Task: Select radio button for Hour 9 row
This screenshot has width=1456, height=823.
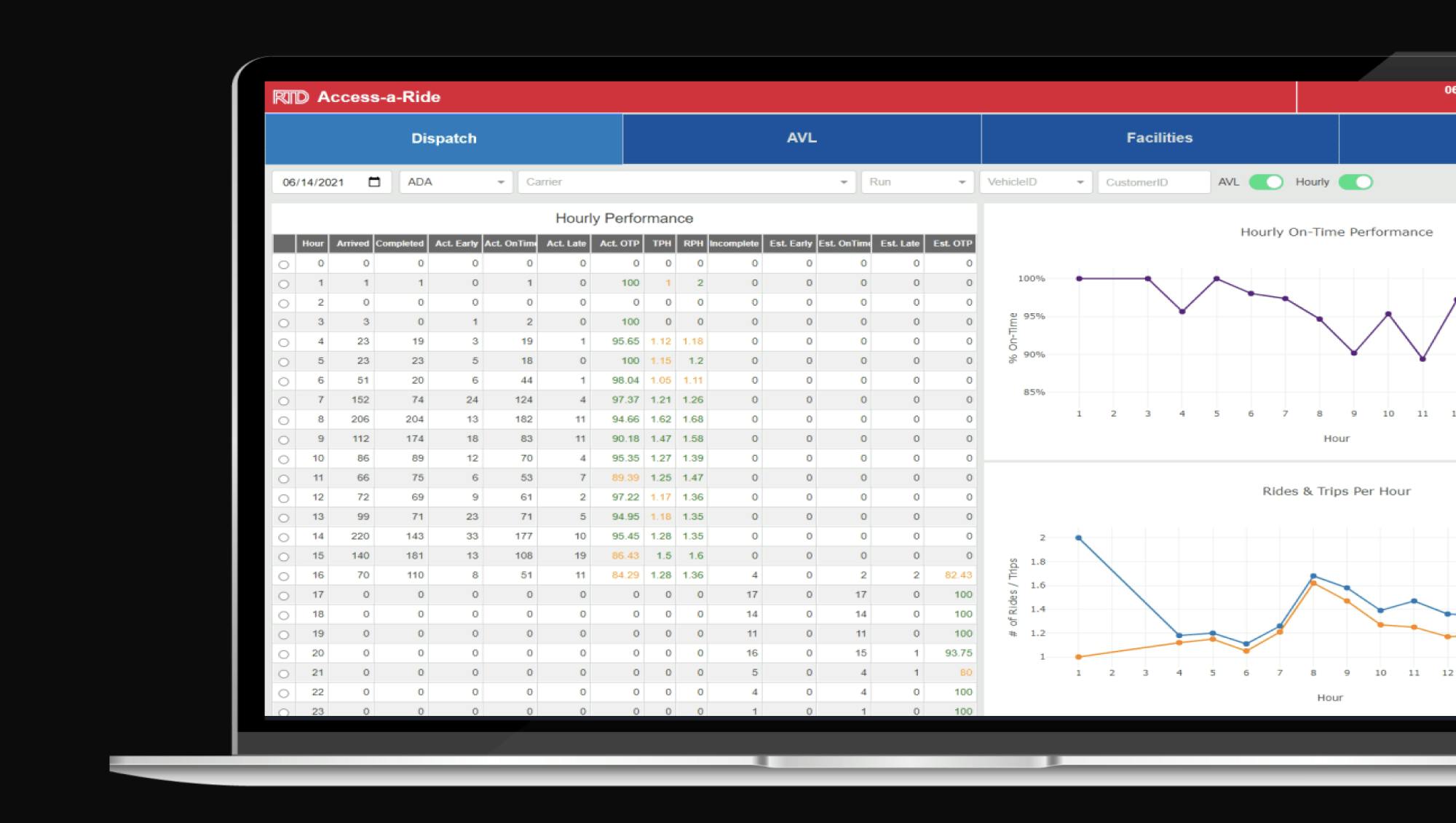Action: pyautogui.click(x=284, y=438)
